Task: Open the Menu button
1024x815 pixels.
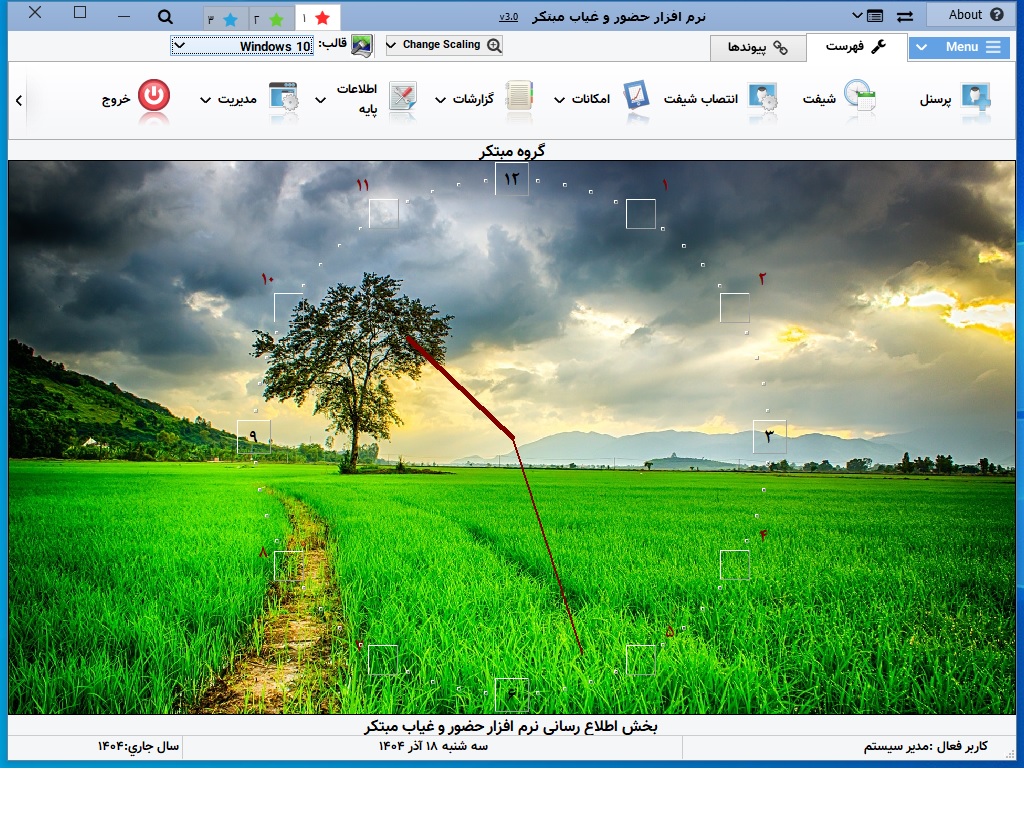Action: [958, 46]
